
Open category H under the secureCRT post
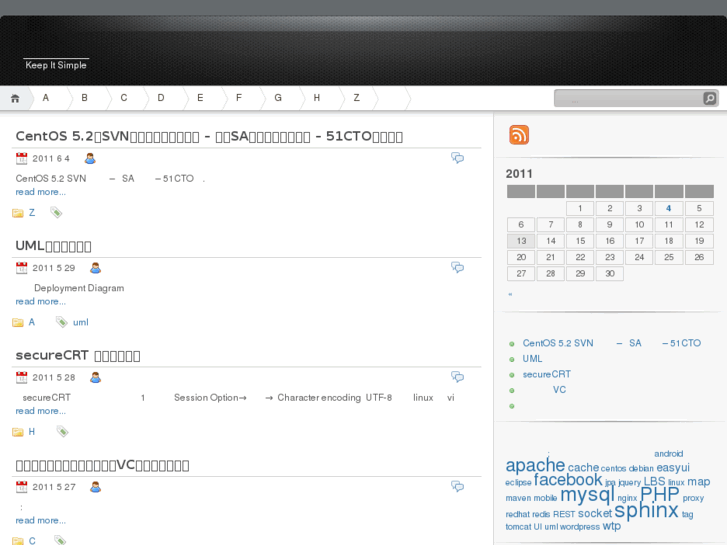(x=32, y=431)
